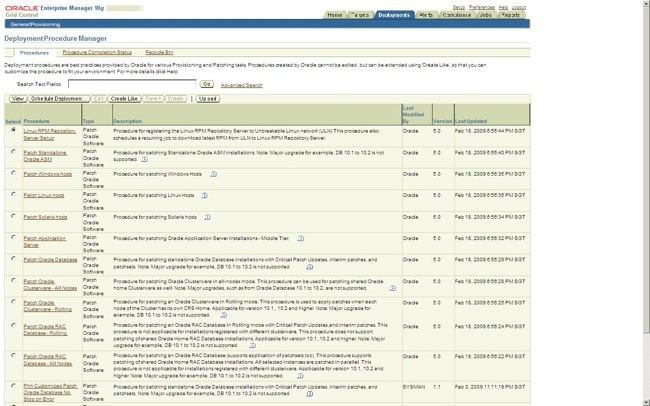
Task: Open the Preferences link
Action: (x=482, y=7)
